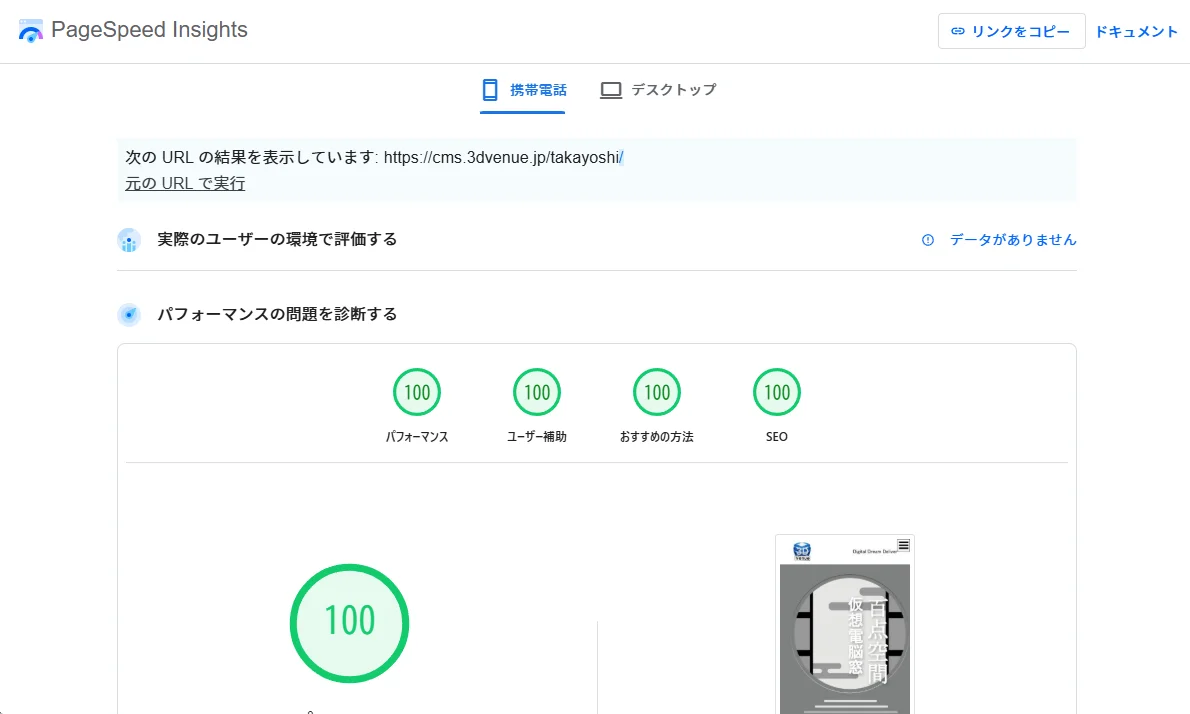
Task: Switch to the 携帯電話 tab
Action: click(x=523, y=90)
